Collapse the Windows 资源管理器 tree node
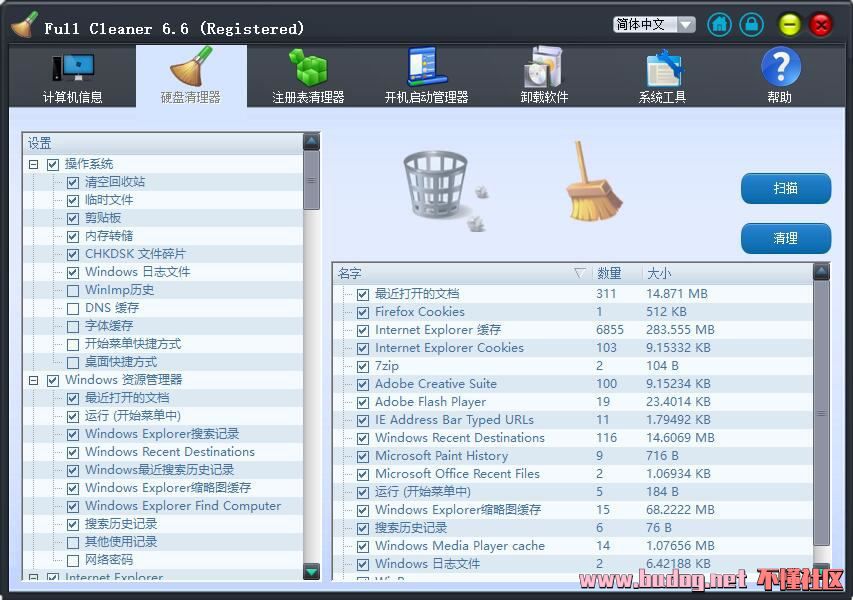 34,380
